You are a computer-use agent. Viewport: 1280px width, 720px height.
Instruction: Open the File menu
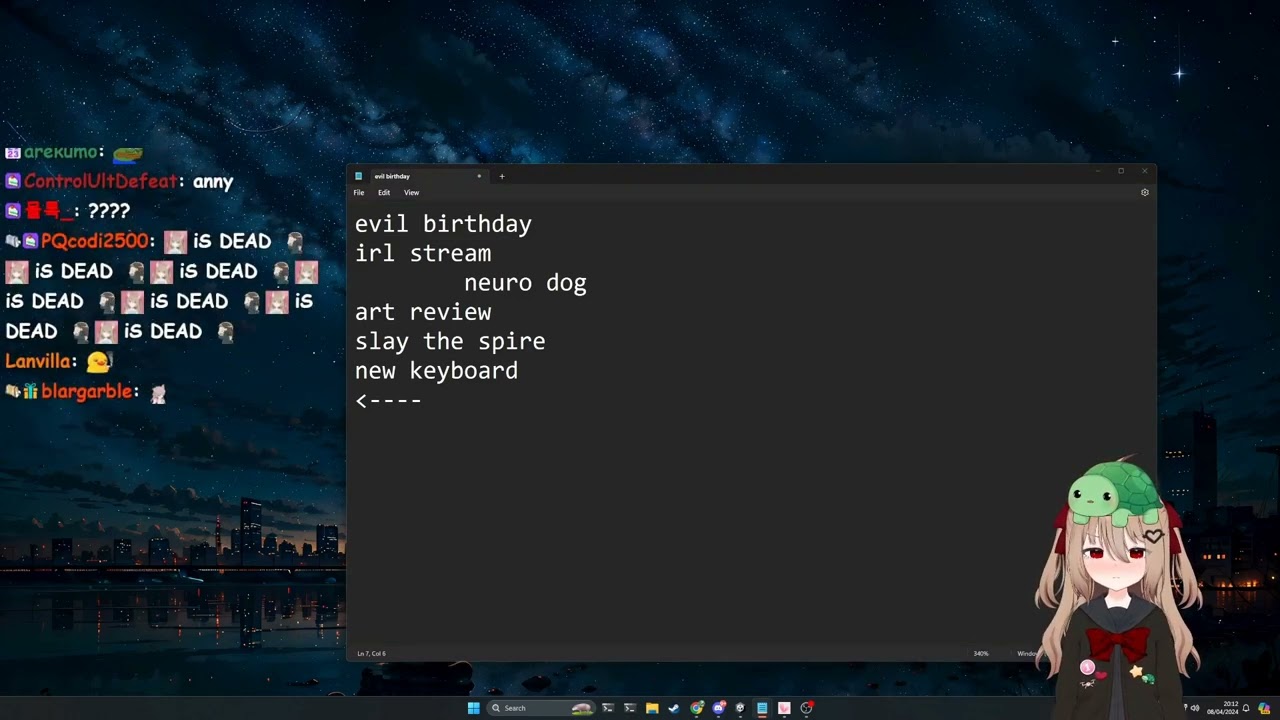[359, 192]
